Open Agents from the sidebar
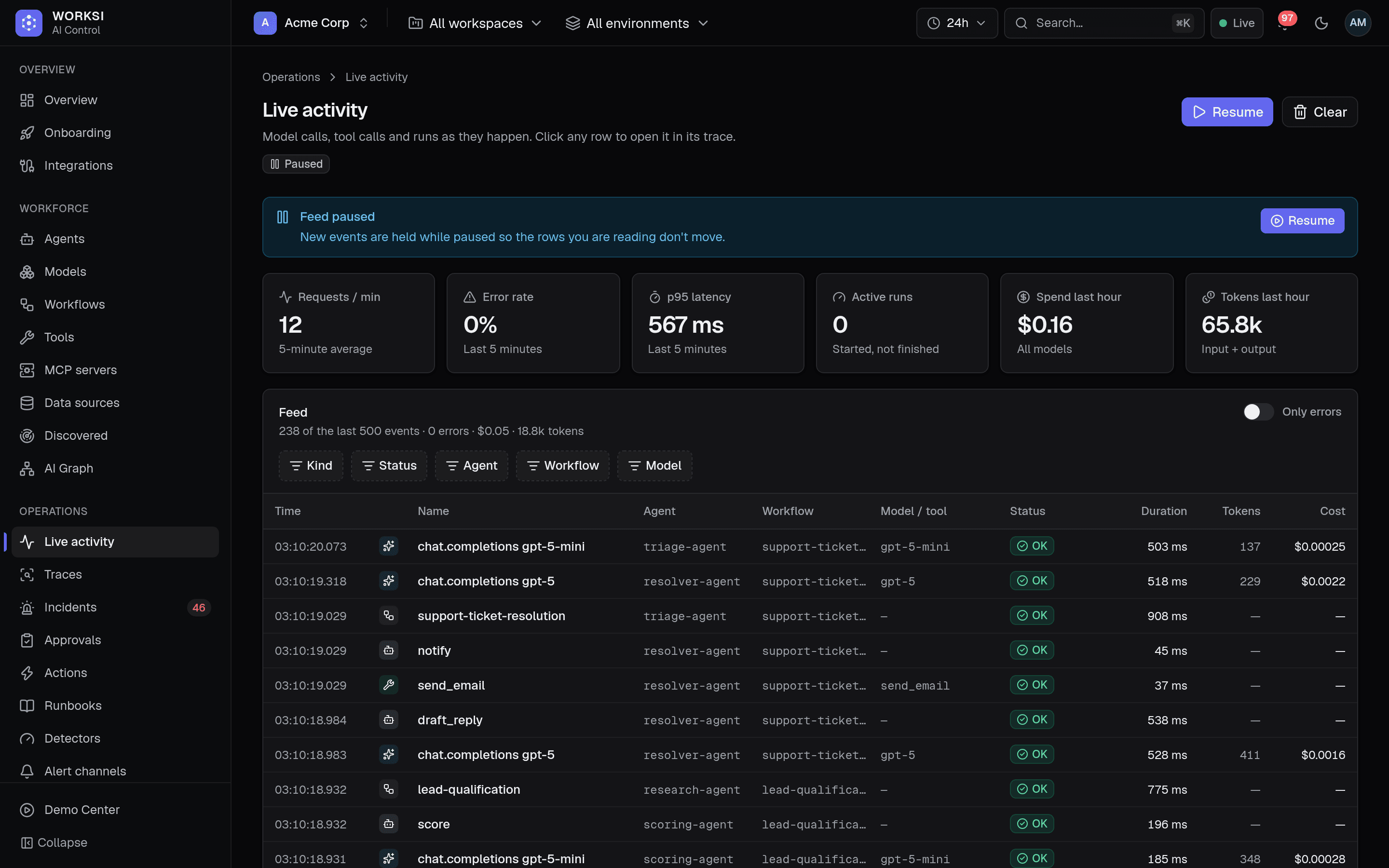The image size is (1389, 868). 115,239
